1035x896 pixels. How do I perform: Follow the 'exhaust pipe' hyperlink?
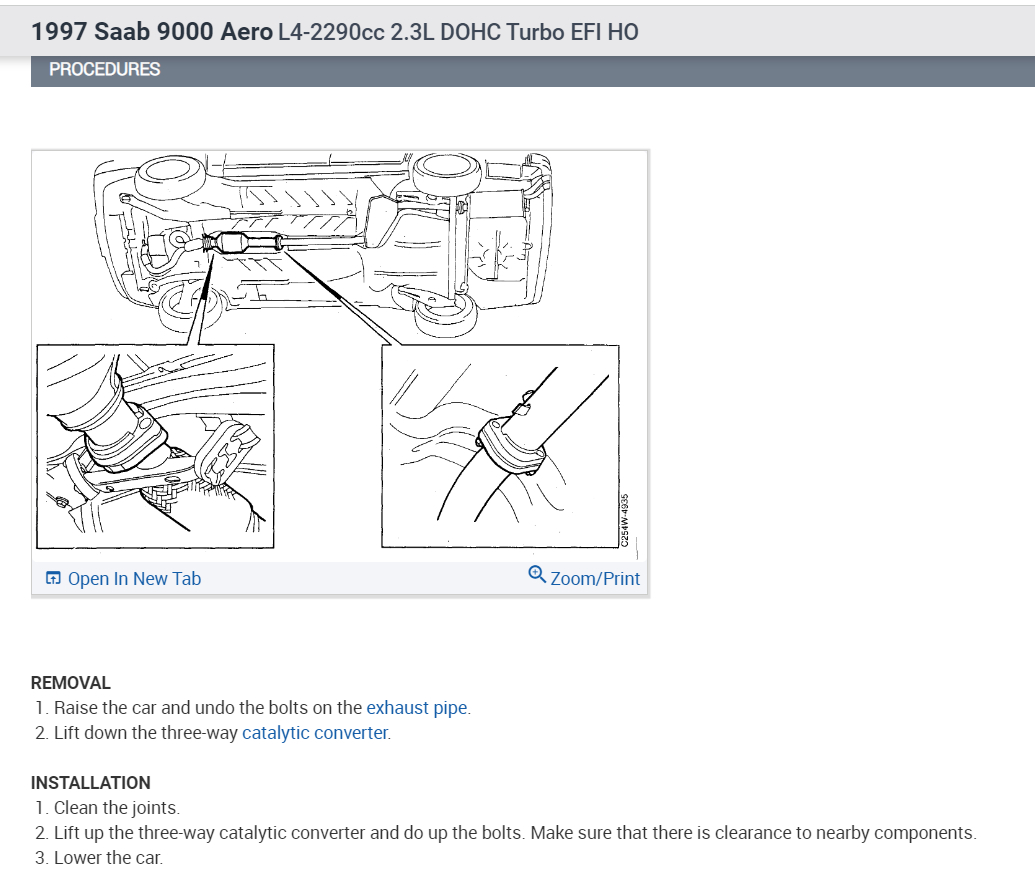point(416,708)
